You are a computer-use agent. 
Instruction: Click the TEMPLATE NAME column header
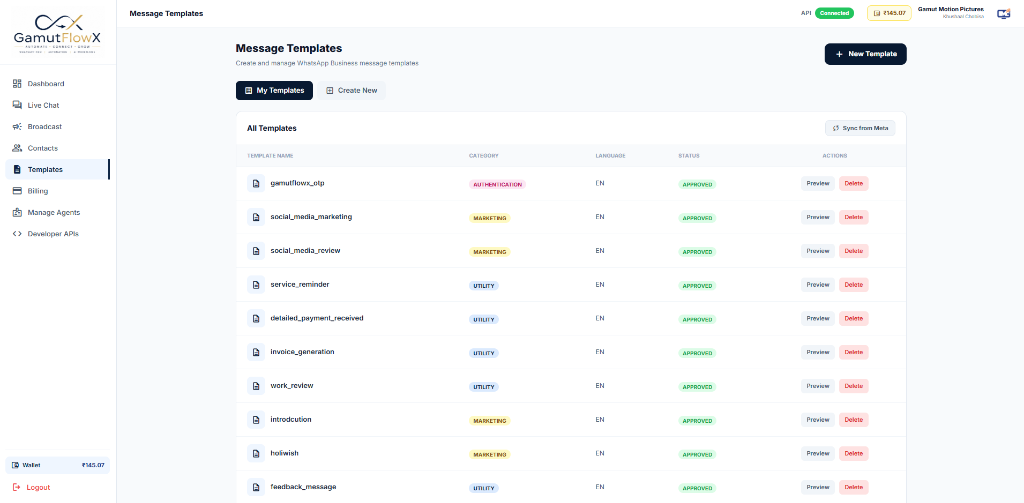[270, 156]
